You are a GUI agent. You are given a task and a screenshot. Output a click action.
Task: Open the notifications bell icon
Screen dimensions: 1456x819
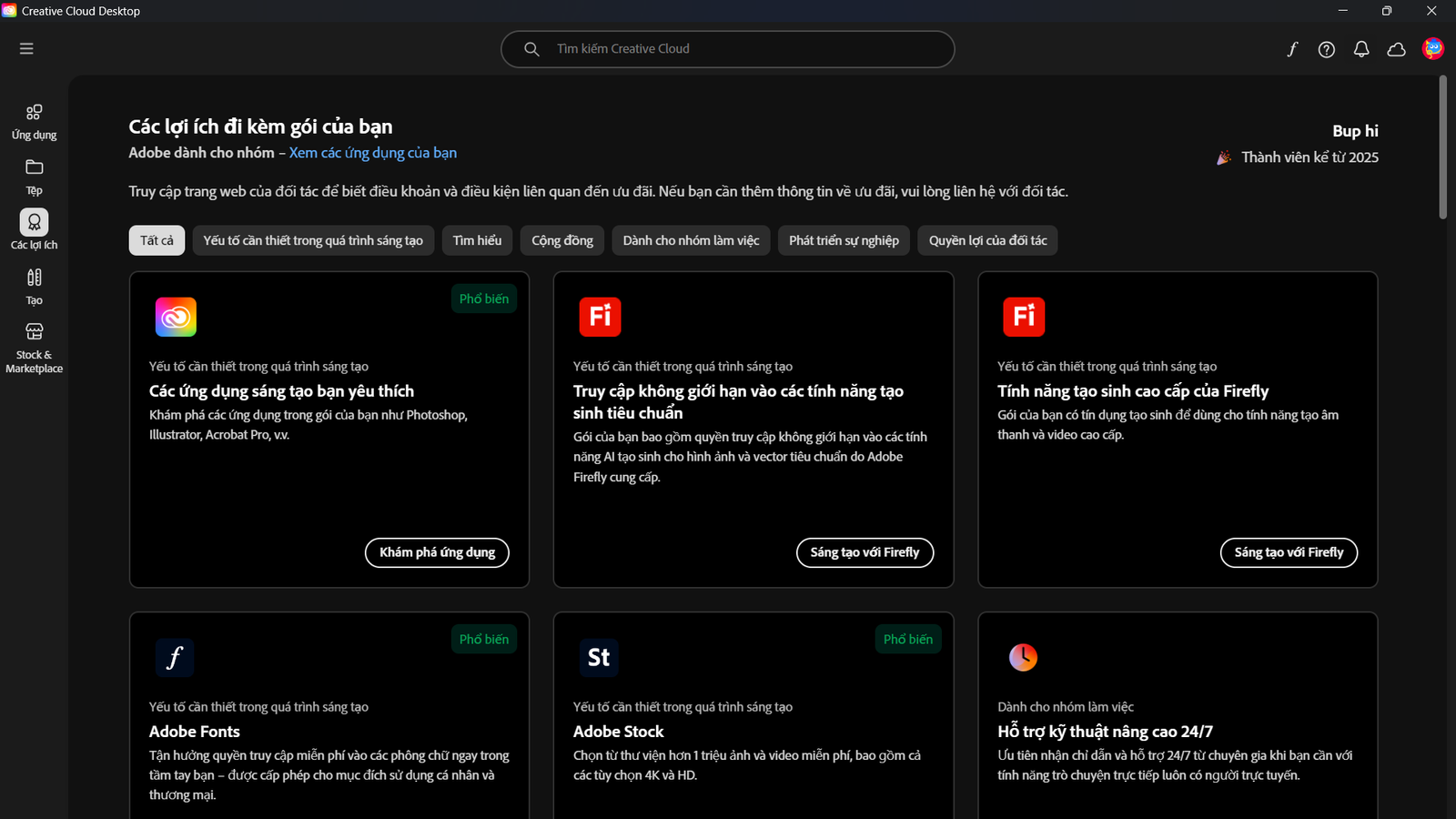[1361, 49]
